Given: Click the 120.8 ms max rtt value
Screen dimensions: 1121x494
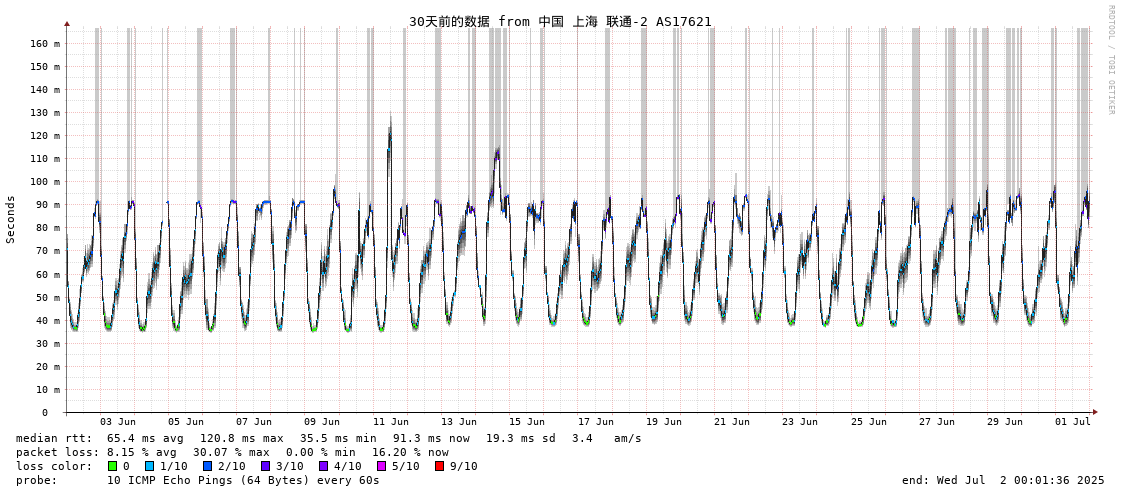Looking at the screenshot, I should pyautogui.click(x=242, y=438).
